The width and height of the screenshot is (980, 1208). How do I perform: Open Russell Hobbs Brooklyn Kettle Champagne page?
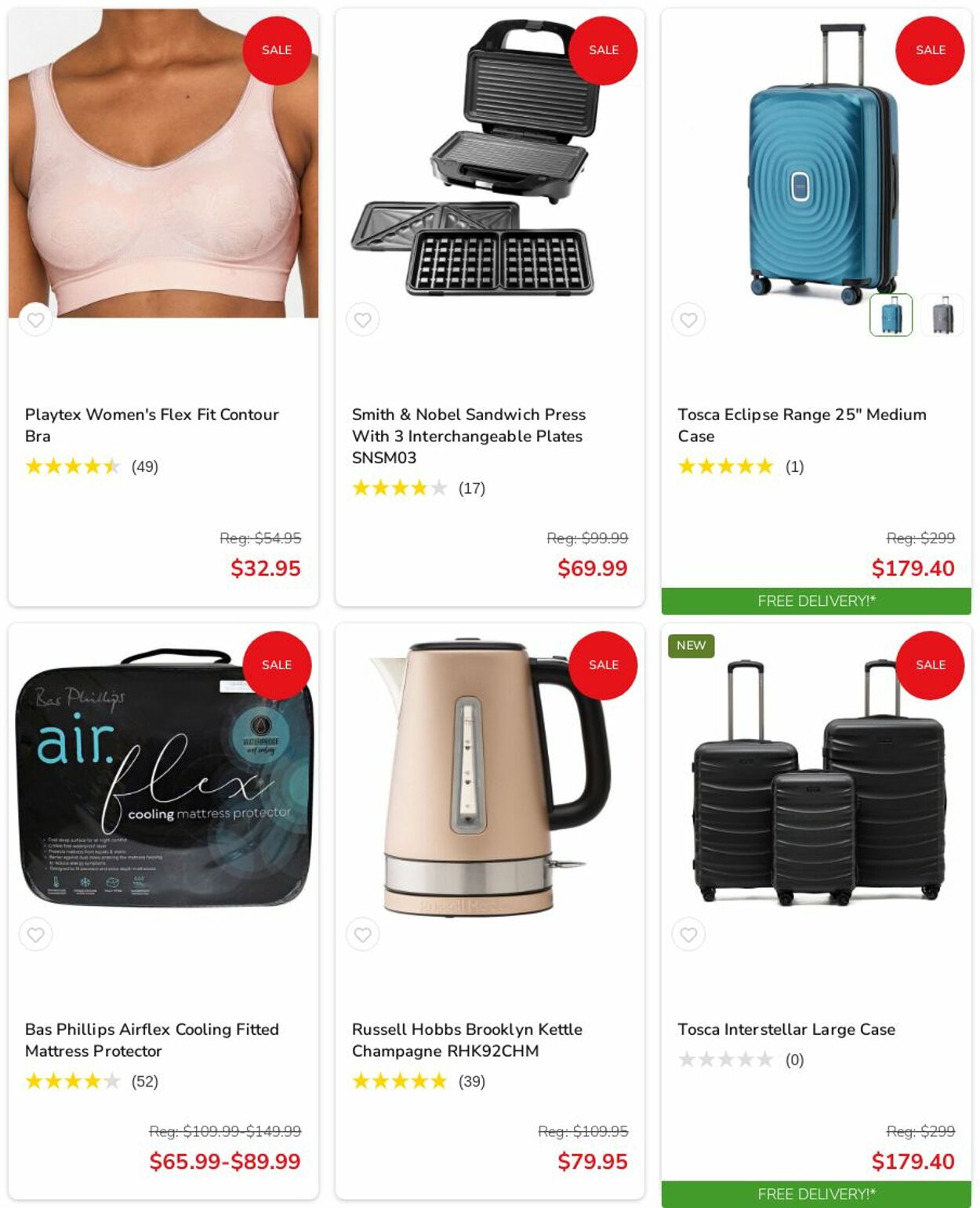pos(467,1039)
